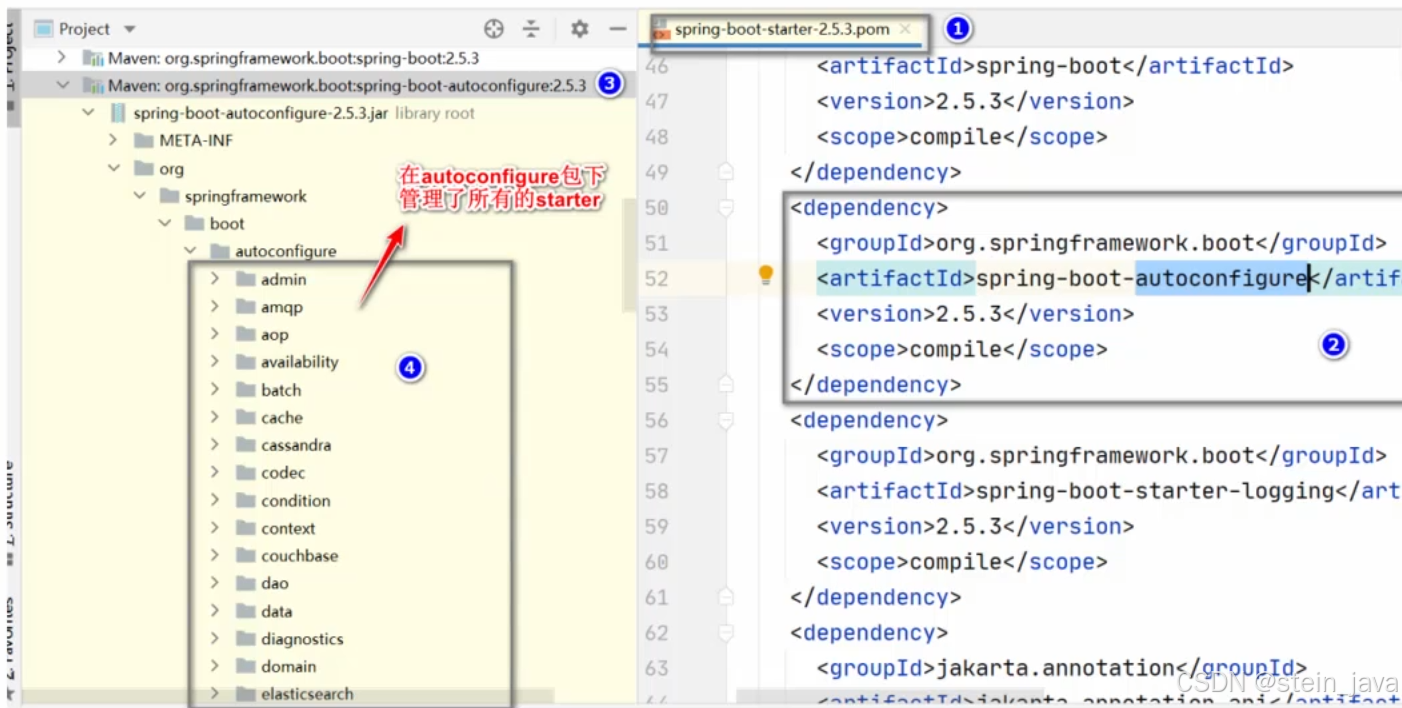Select the dao package folder icon
This screenshot has width=1402, height=708.
point(245,583)
